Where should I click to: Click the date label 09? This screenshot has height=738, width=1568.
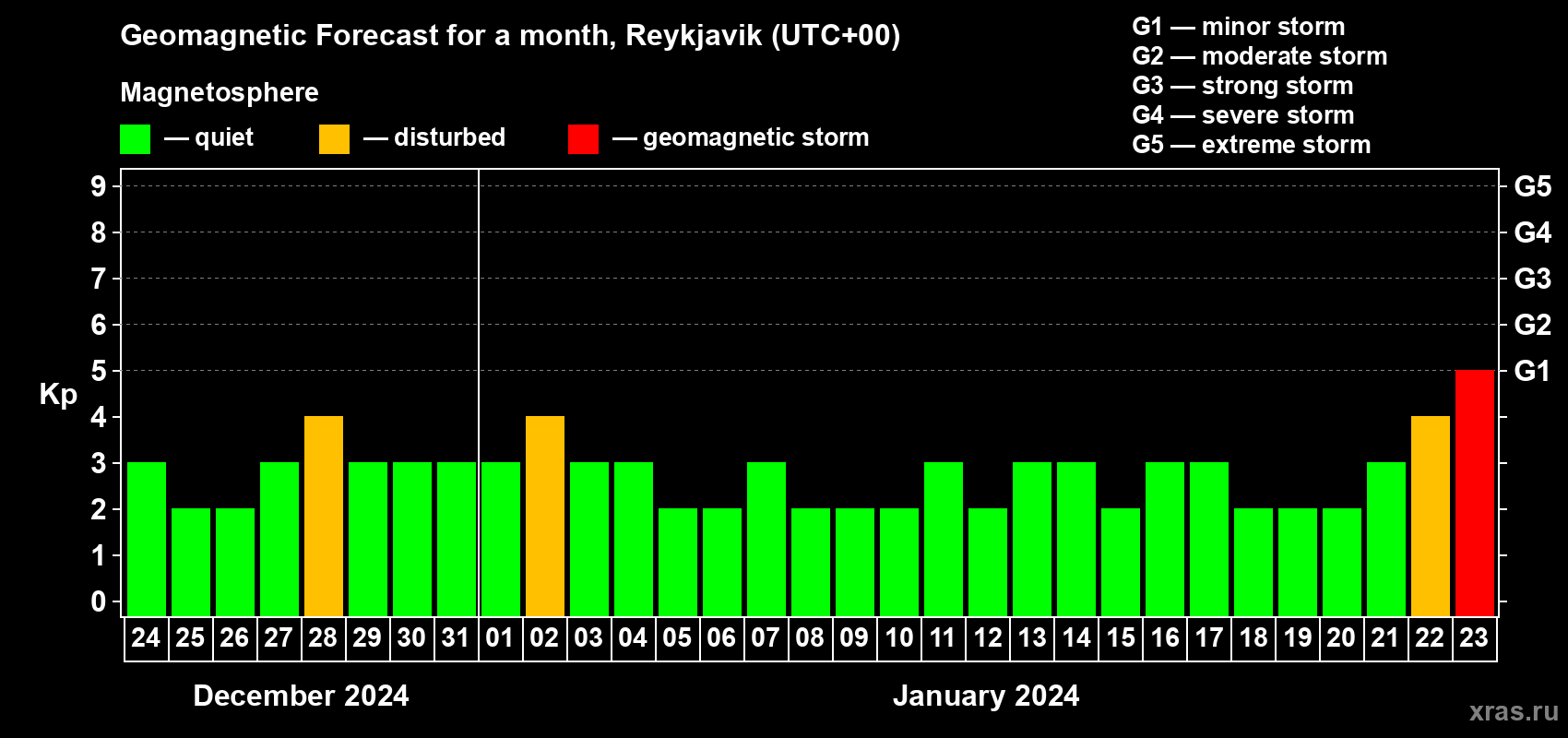point(854,638)
